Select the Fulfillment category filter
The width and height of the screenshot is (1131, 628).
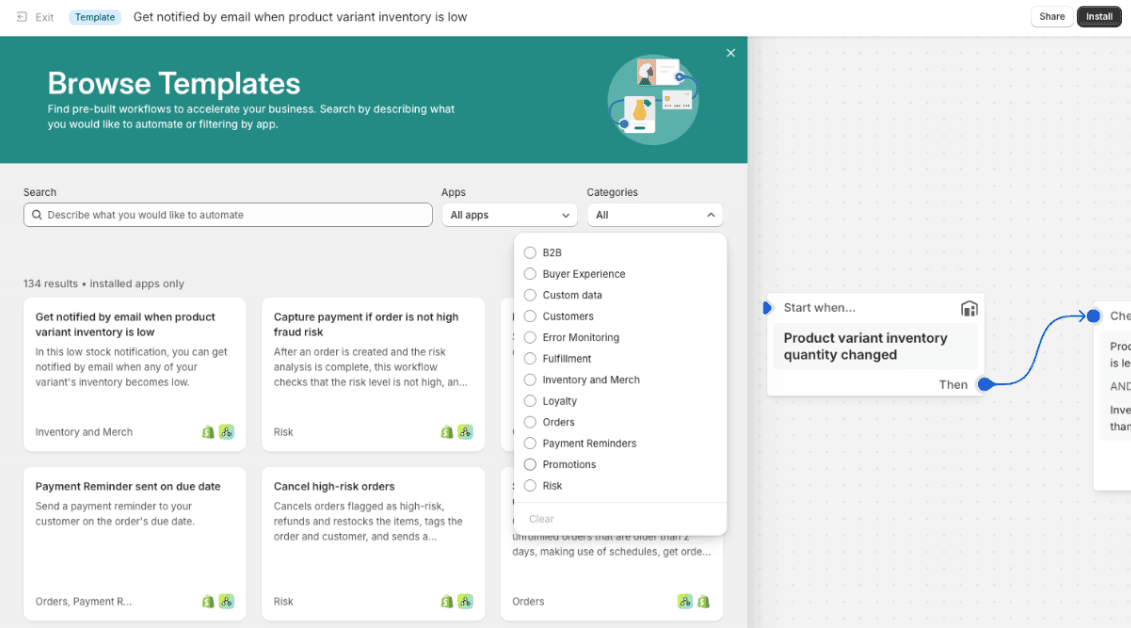530,359
